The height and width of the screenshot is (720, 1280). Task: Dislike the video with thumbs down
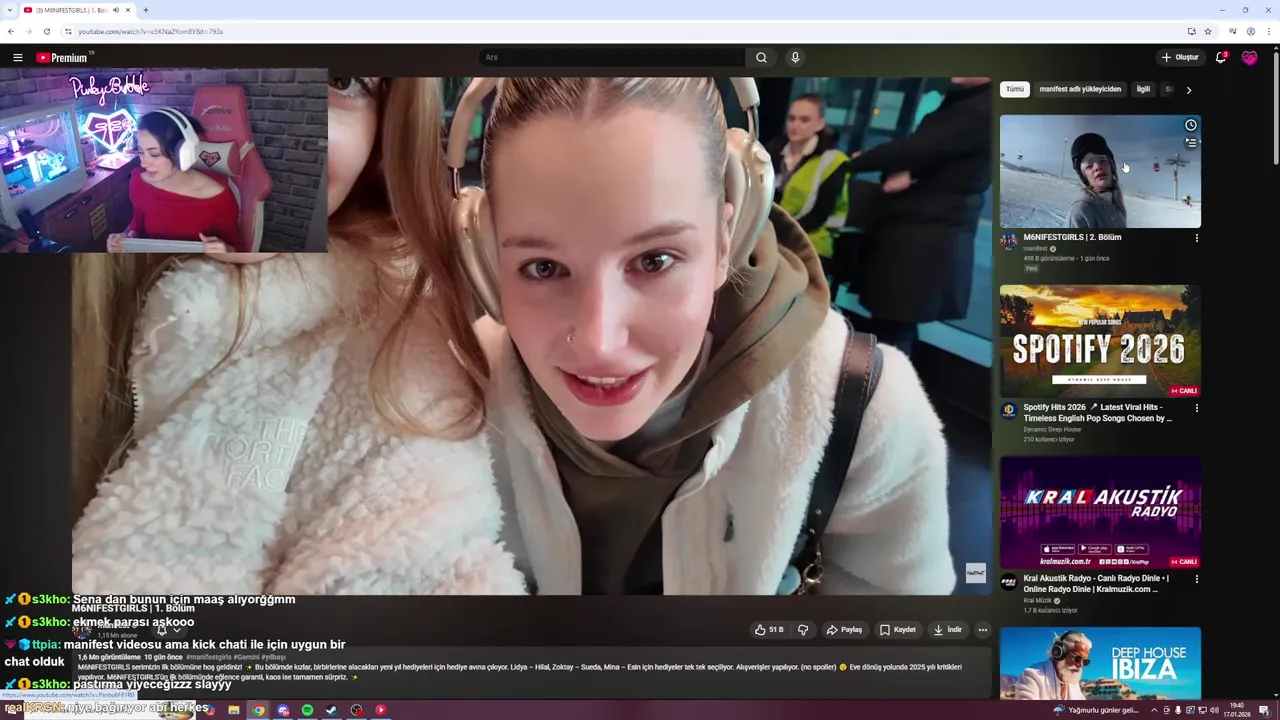pos(803,630)
